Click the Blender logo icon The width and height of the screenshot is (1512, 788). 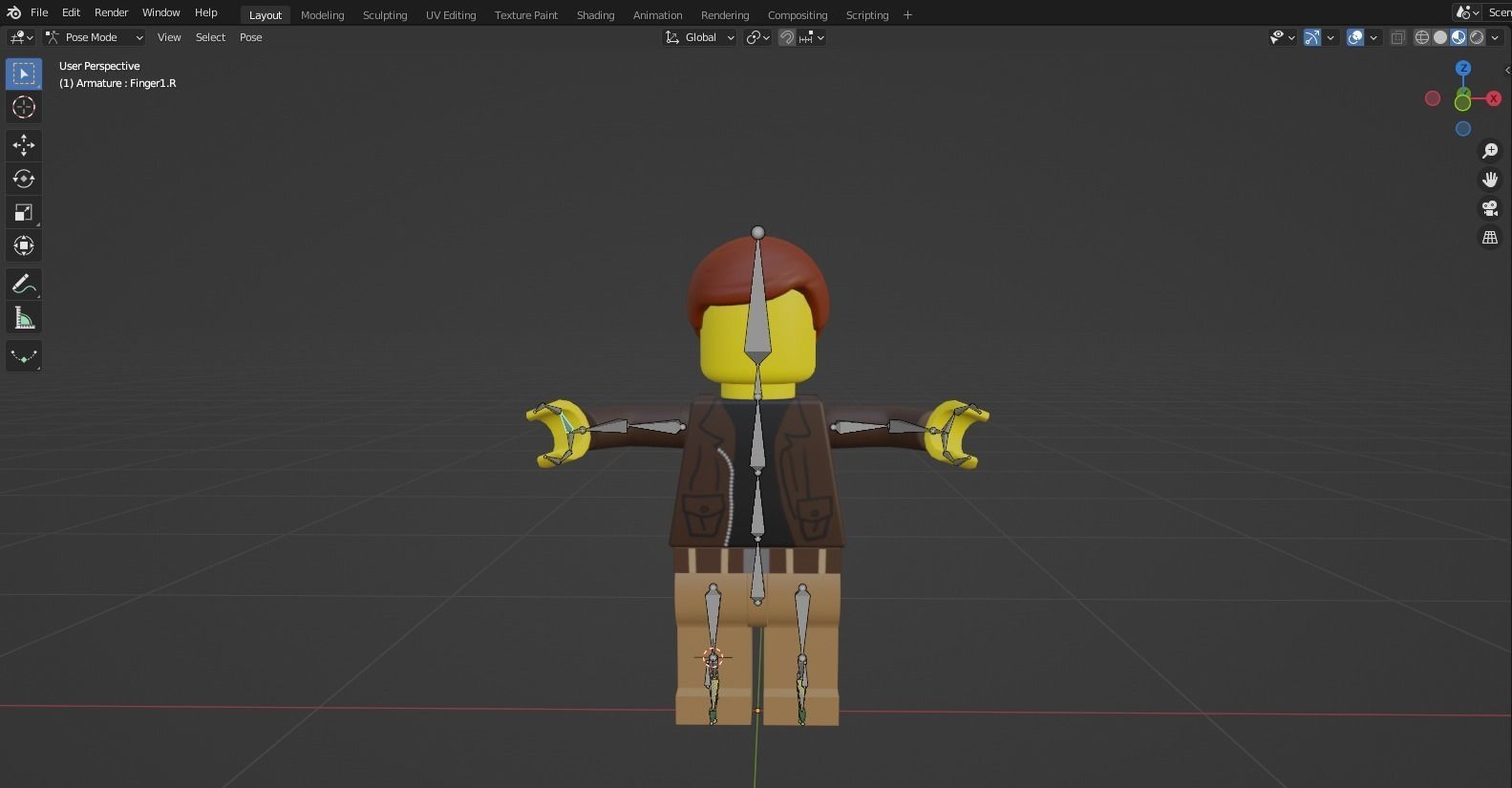click(13, 12)
